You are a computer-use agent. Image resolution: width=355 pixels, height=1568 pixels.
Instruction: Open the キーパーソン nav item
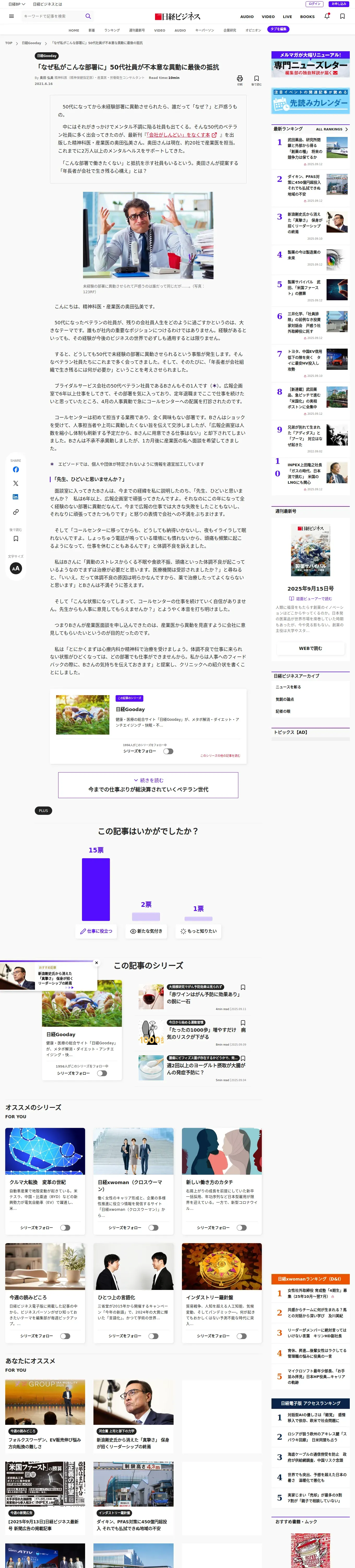pos(205,30)
